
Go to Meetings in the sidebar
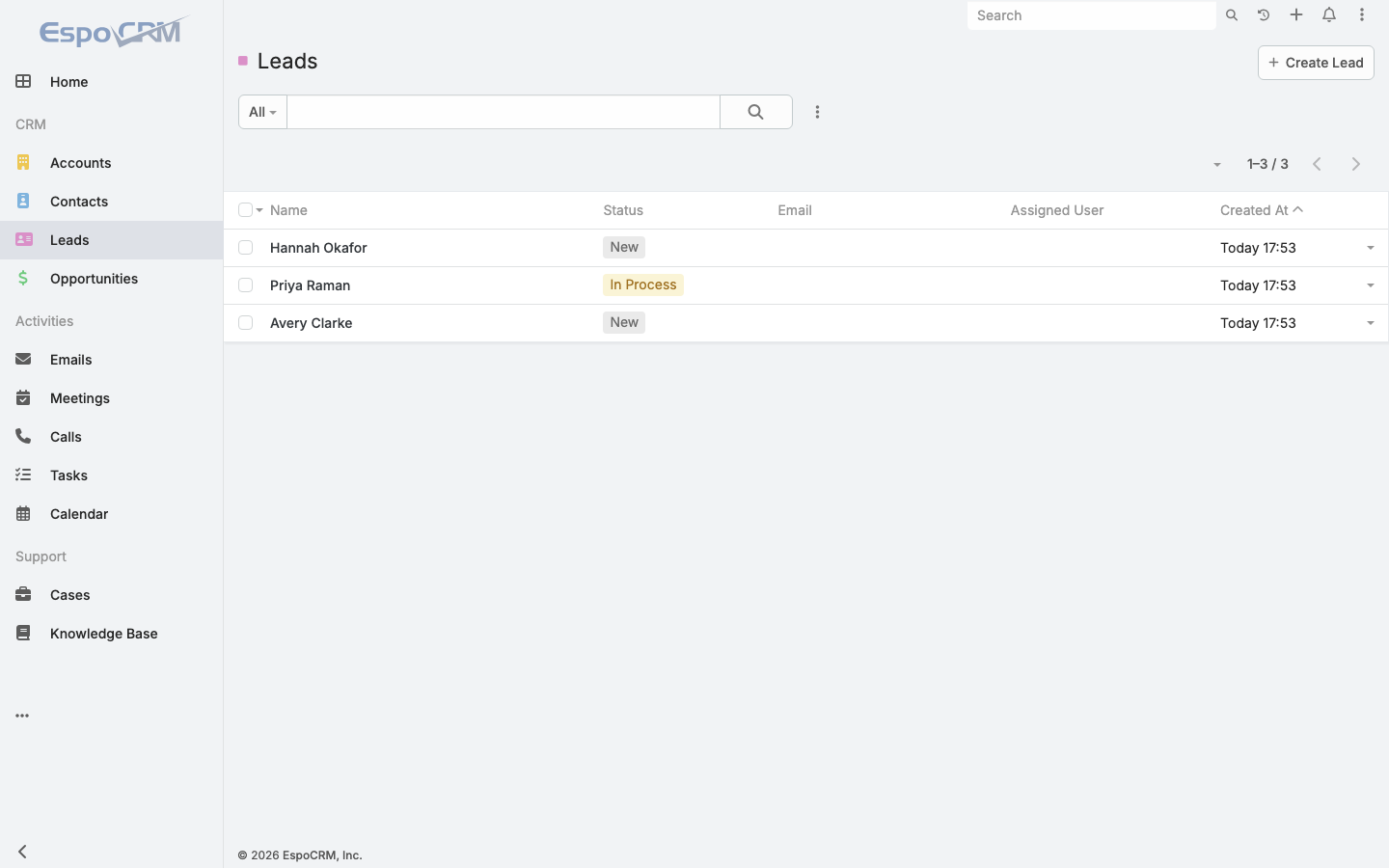coord(111,398)
